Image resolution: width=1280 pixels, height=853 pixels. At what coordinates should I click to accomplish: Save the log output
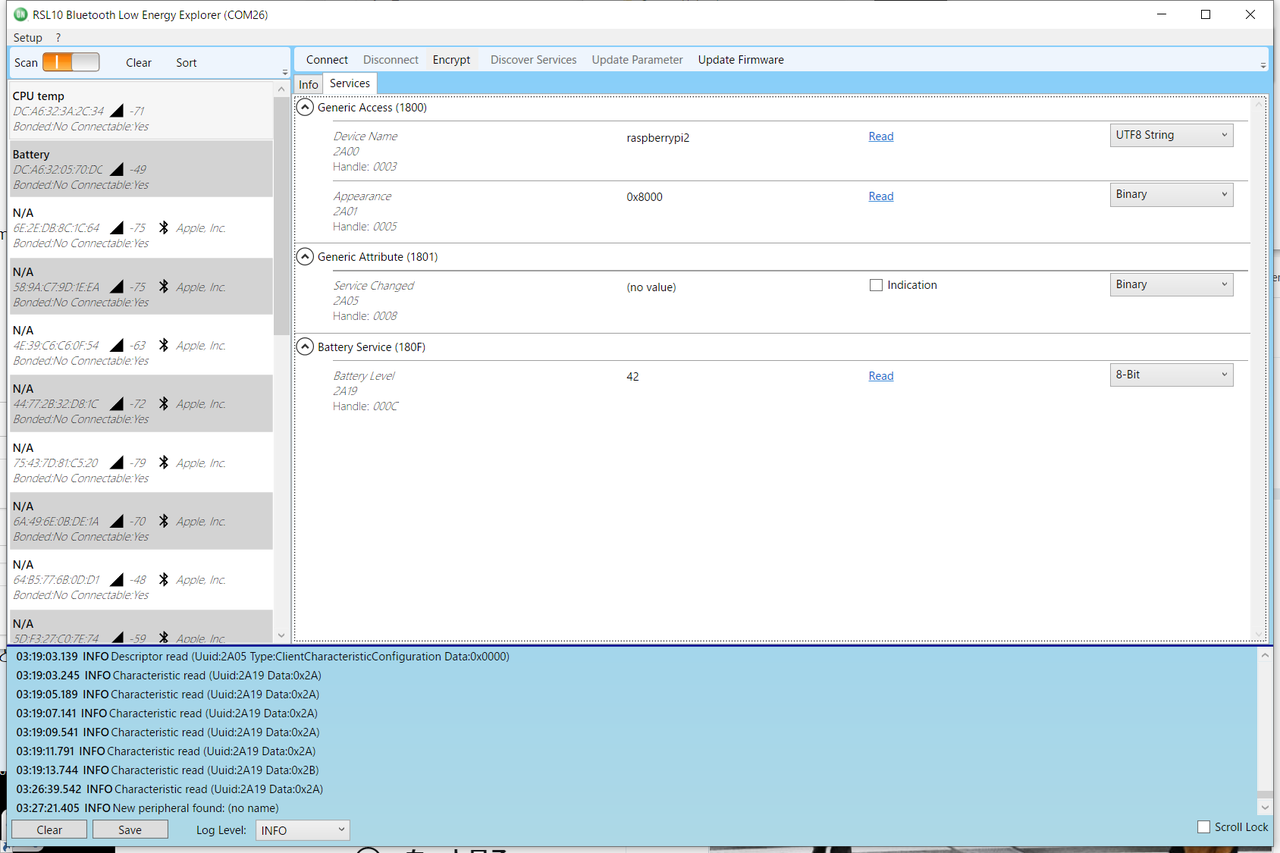click(130, 830)
